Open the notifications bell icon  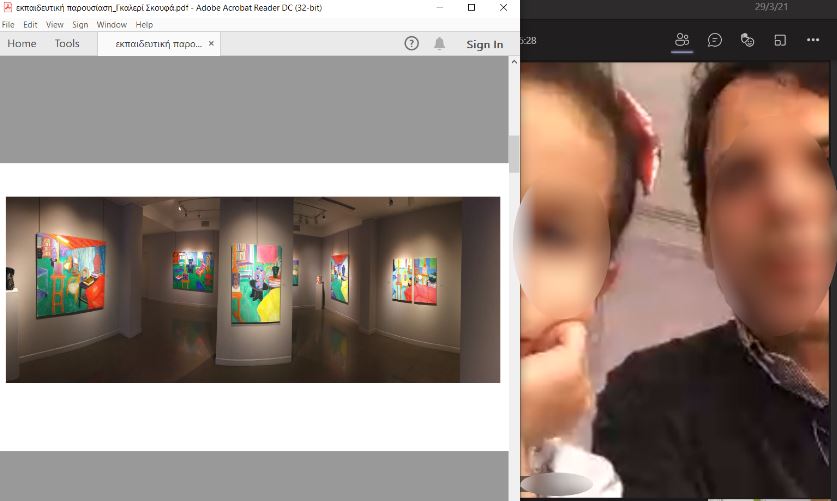(x=439, y=44)
